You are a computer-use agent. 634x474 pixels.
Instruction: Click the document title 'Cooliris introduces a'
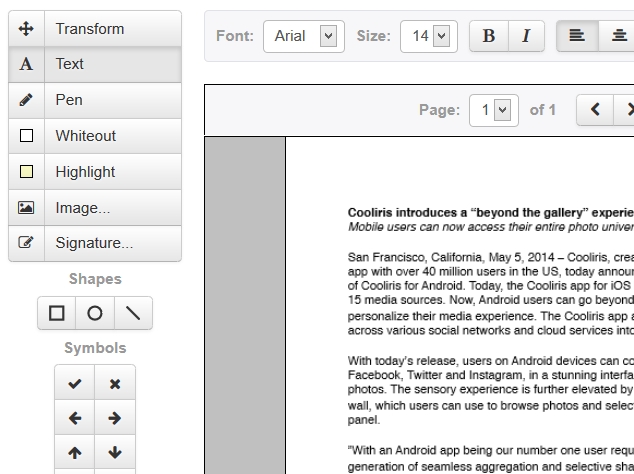[x=407, y=212]
